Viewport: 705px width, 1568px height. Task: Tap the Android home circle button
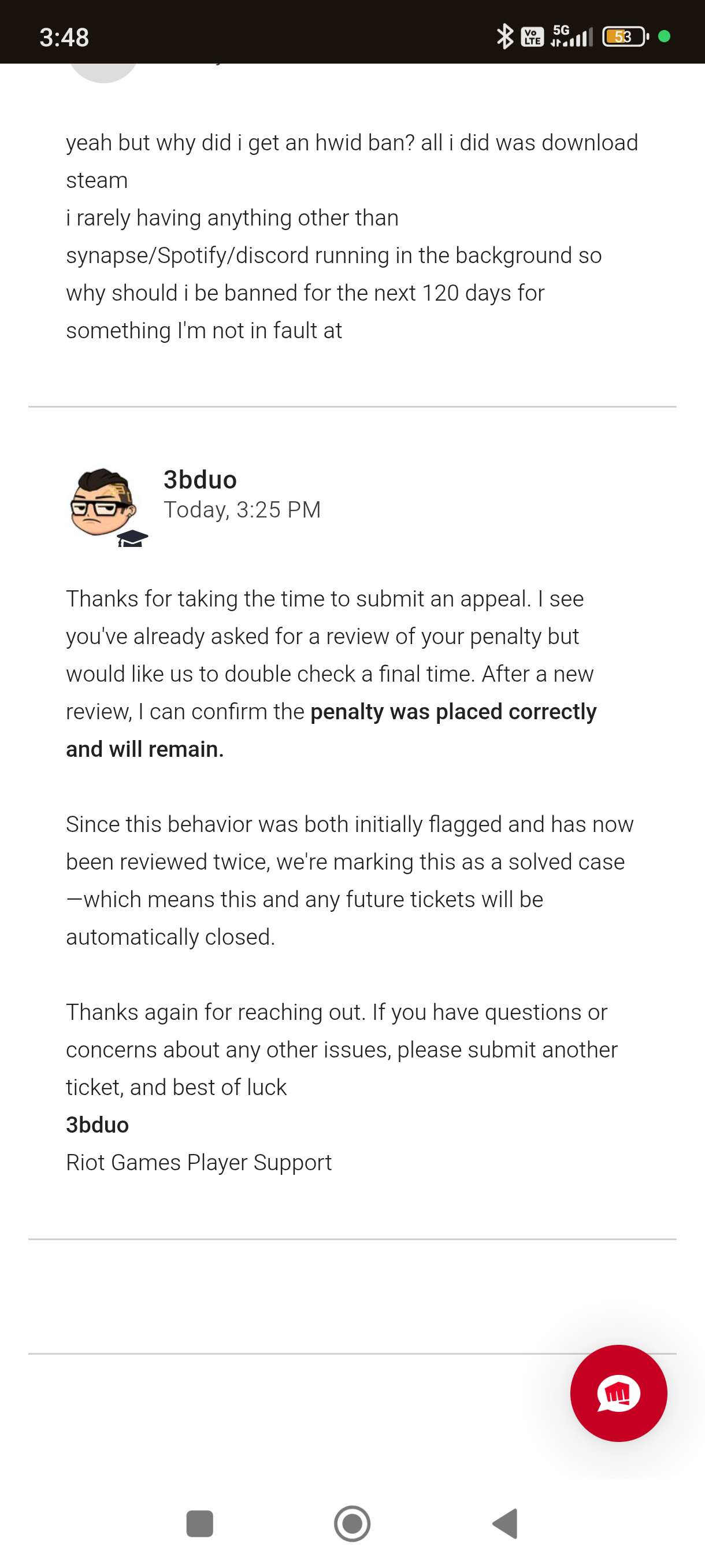[x=352, y=1523]
